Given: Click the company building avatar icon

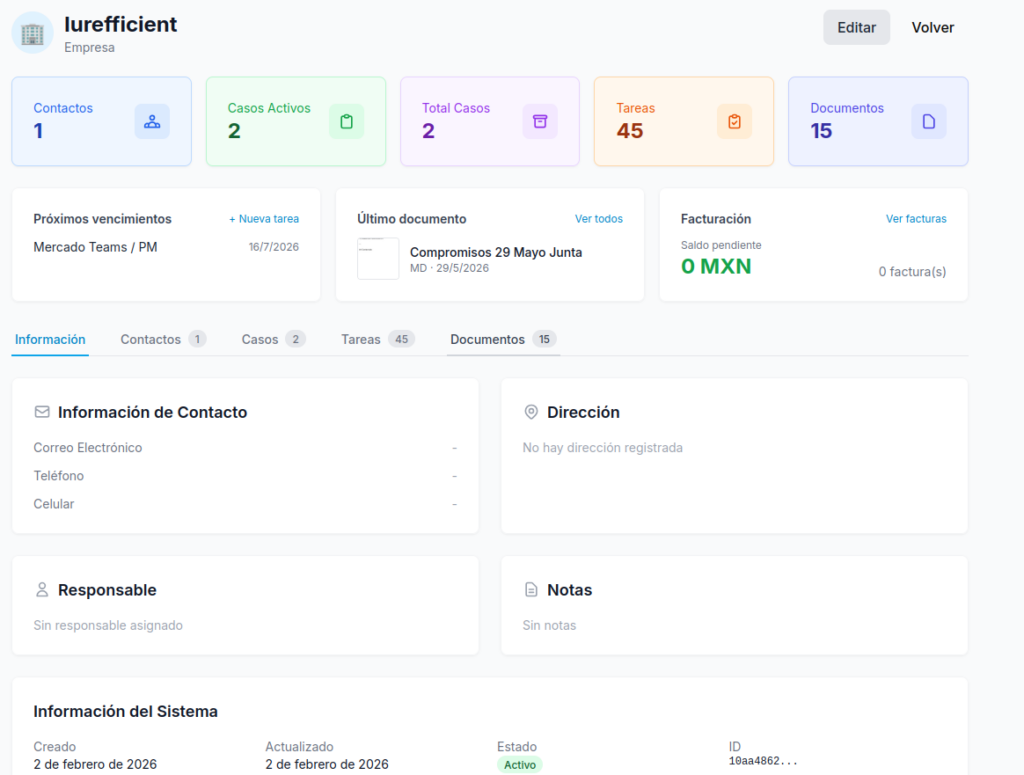Looking at the screenshot, I should pos(32,33).
